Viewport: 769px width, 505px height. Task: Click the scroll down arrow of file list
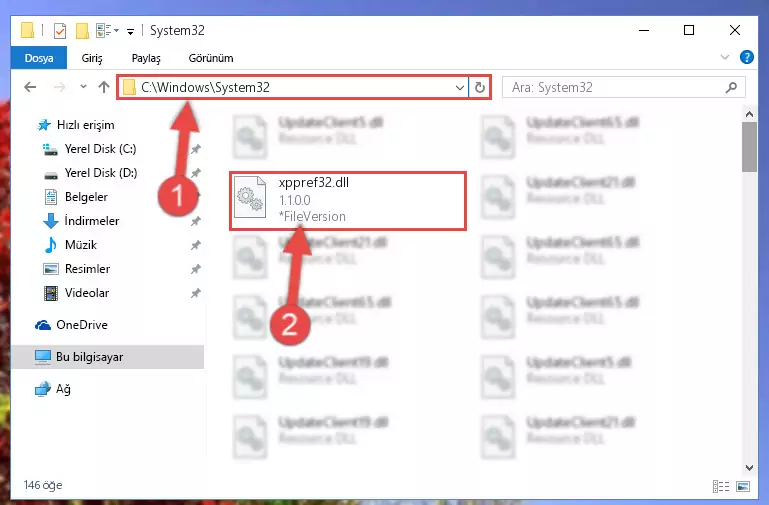tap(749, 467)
